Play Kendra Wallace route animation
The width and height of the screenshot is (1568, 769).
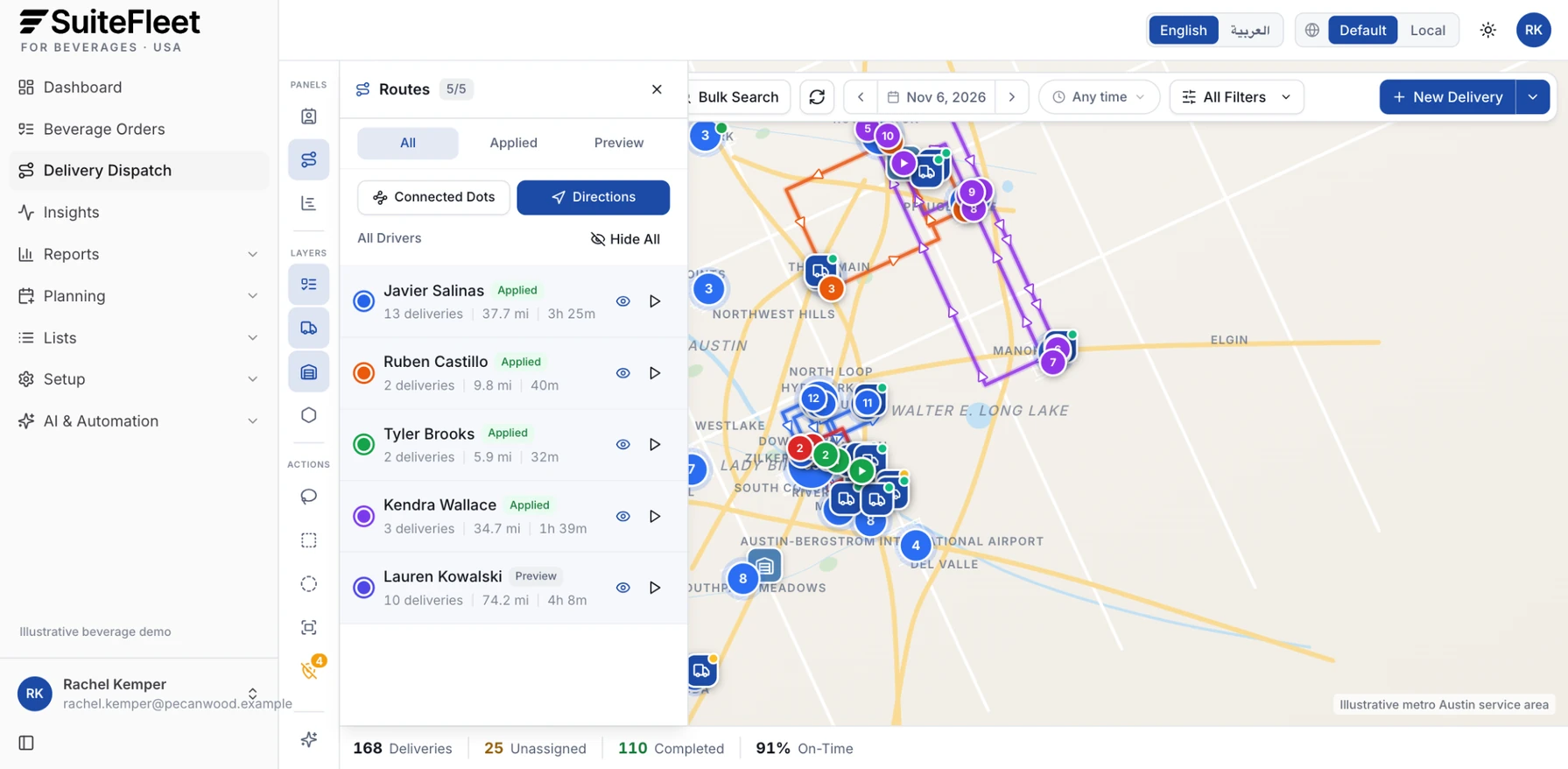click(654, 517)
